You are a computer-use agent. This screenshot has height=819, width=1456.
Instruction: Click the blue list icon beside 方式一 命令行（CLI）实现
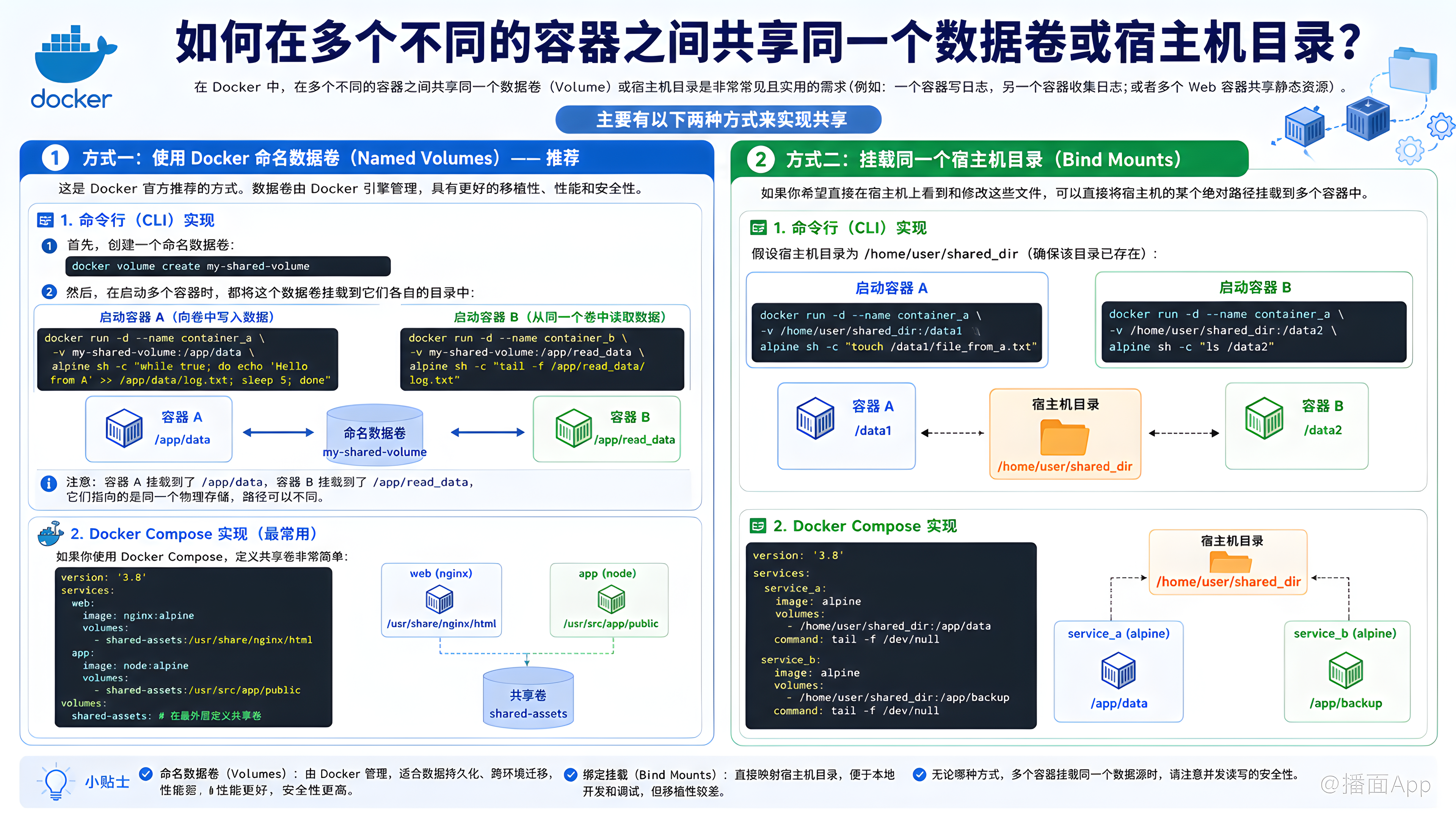click(x=45, y=220)
